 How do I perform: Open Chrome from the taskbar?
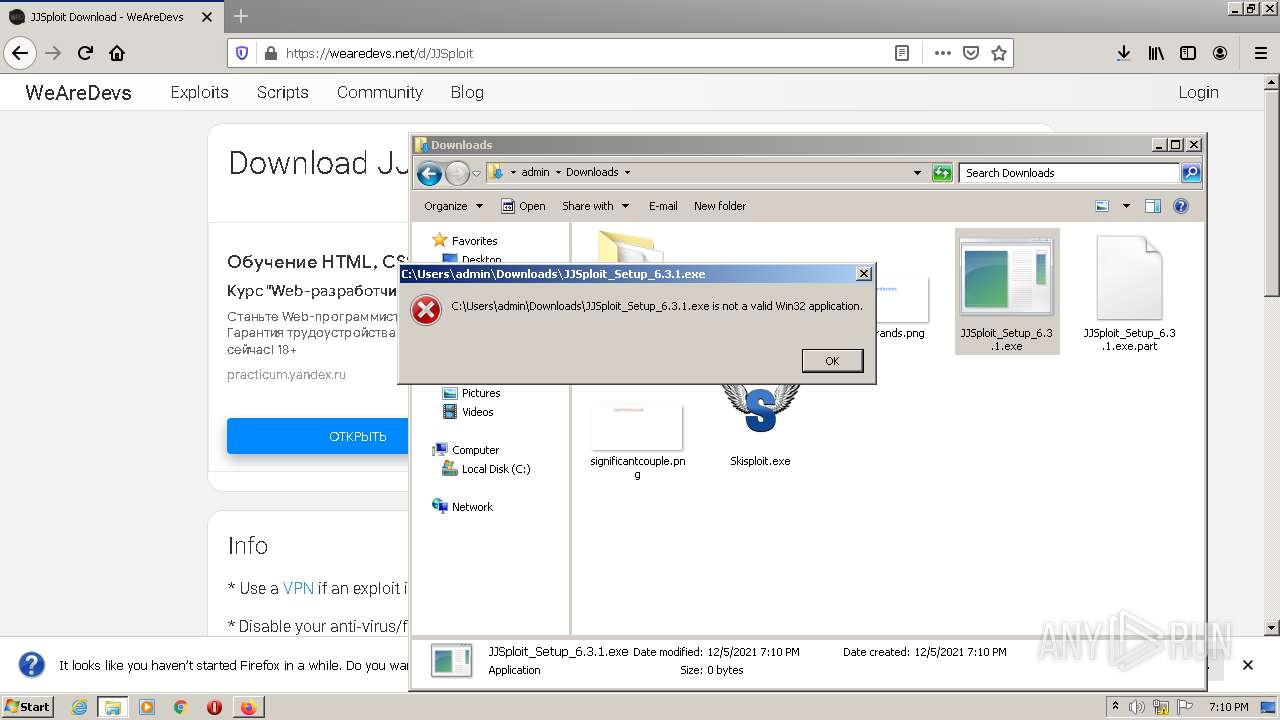pyautogui.click(x=180, y=707)
